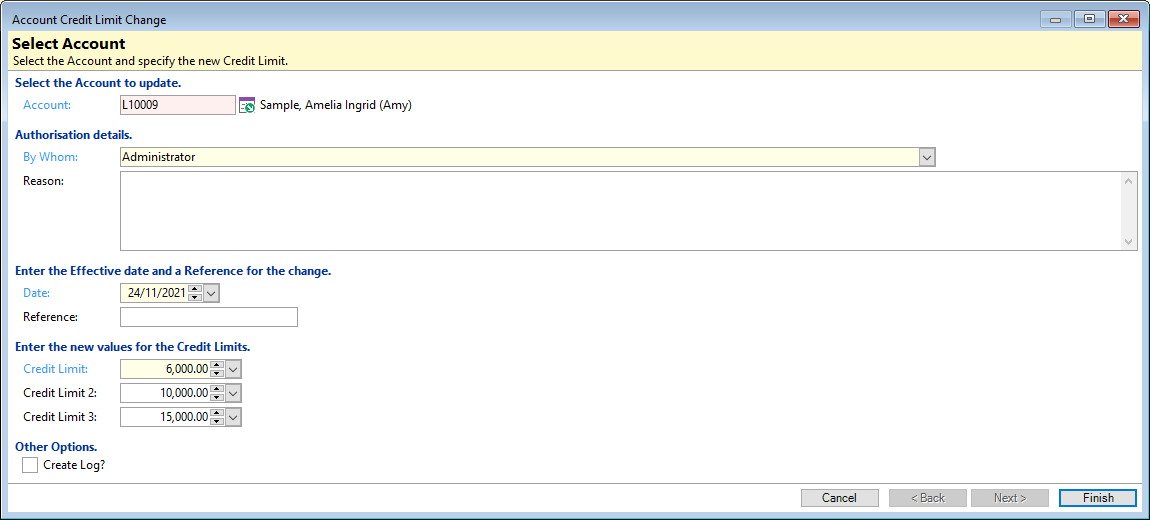Expand the Credit Limit 3 dropdown arrow

click(233, 417)
